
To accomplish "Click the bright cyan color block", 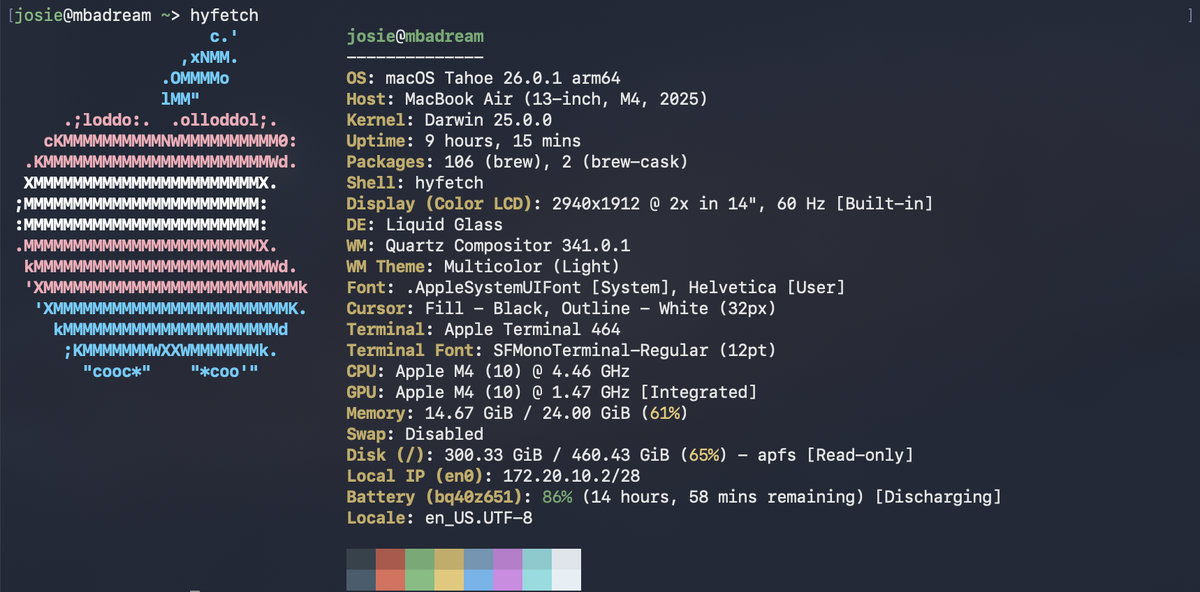I will [537, 580].
